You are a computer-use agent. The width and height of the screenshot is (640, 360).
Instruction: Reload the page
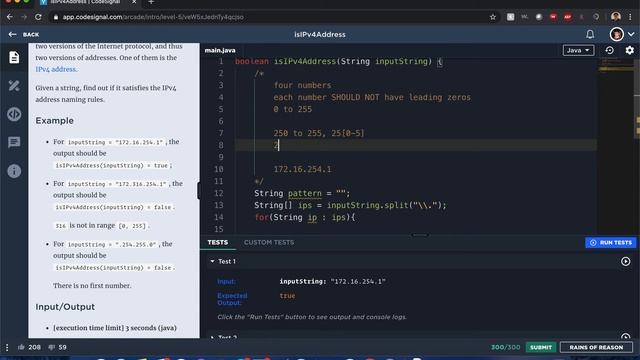point(38,17)
